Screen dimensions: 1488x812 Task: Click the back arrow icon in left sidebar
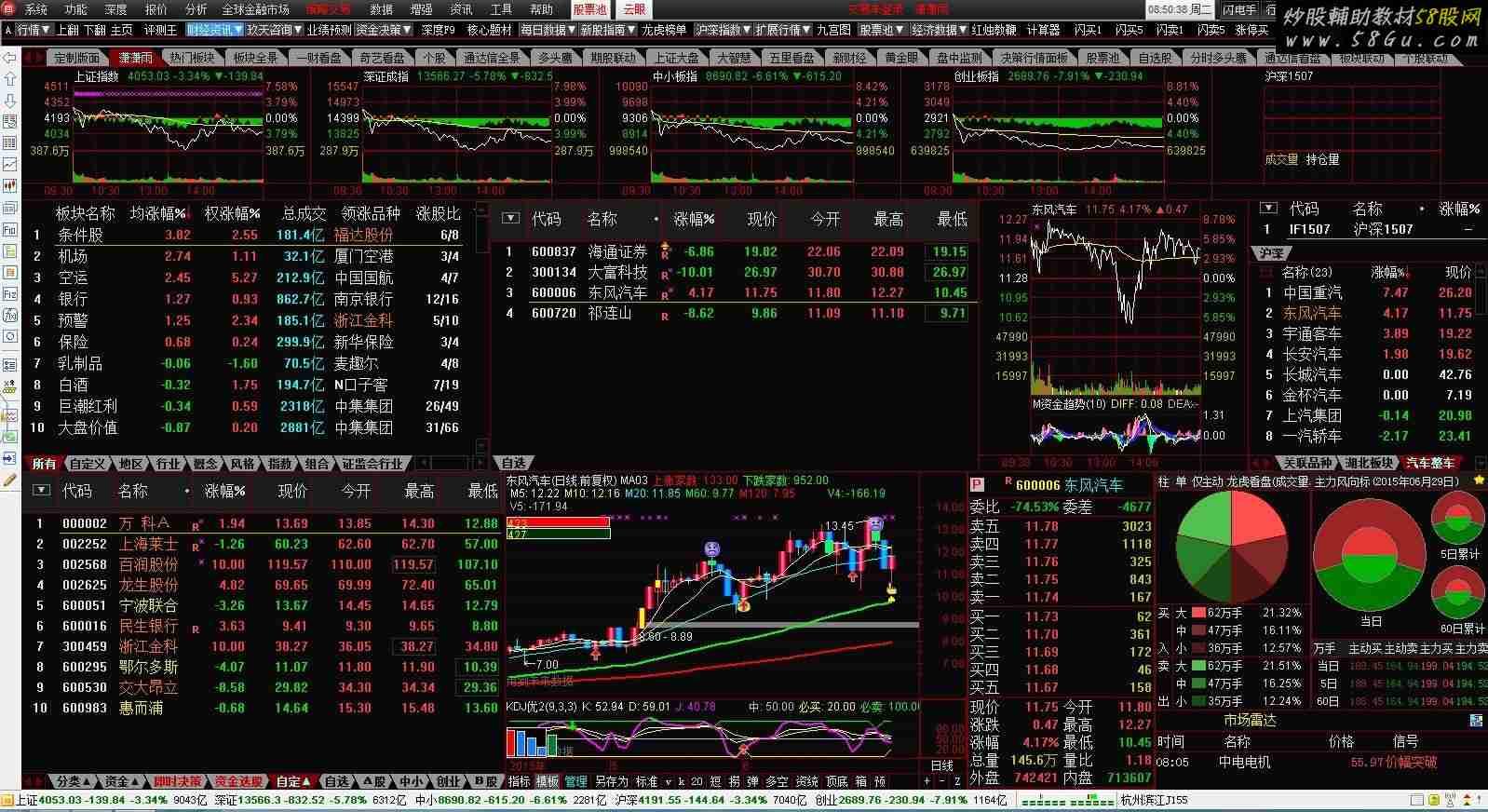10,58
